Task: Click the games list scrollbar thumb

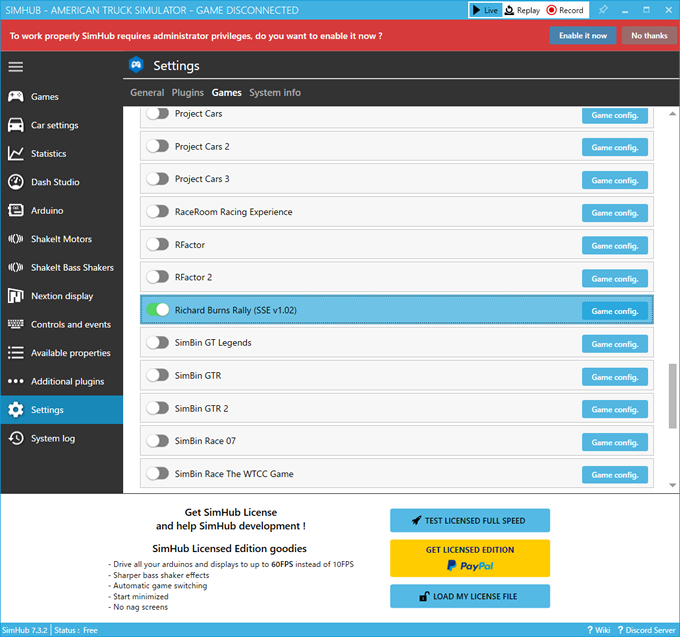Action: coord(673,396)
